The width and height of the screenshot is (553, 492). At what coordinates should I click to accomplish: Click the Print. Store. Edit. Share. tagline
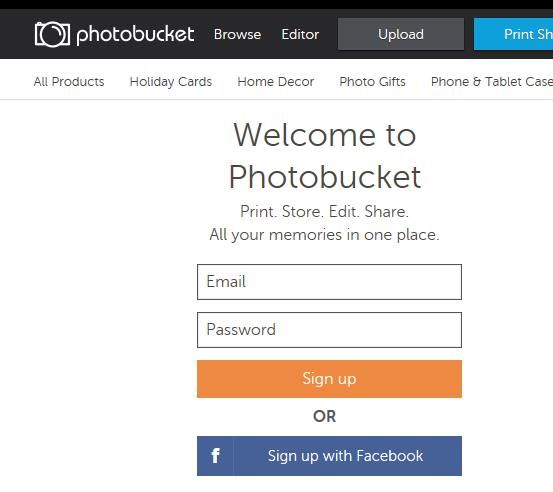click(x=324, y=212)
